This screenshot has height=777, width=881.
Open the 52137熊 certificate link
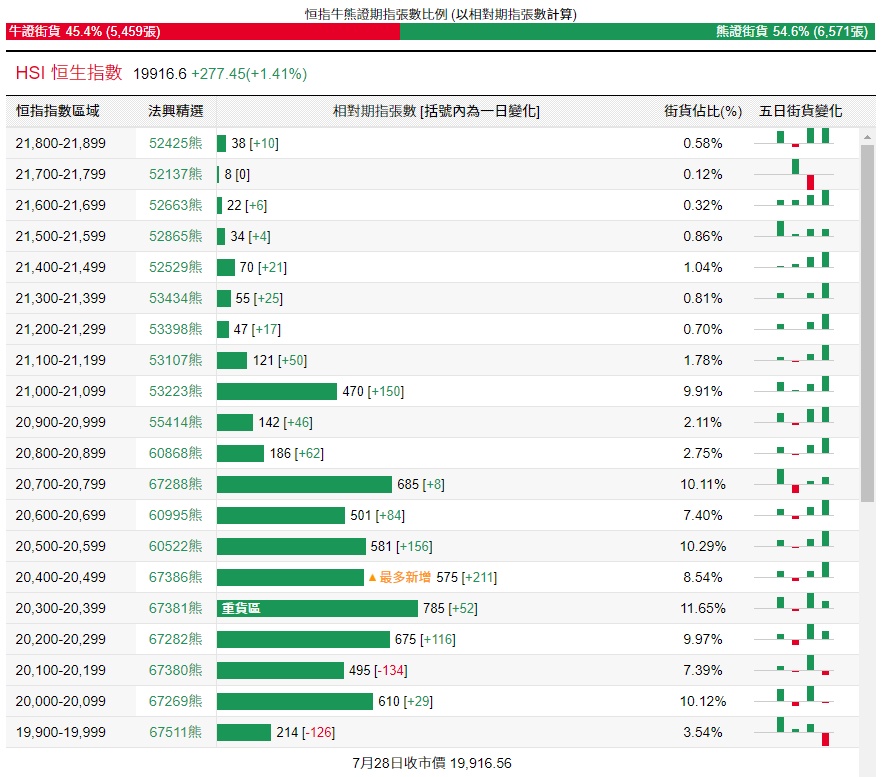point(175,174)
